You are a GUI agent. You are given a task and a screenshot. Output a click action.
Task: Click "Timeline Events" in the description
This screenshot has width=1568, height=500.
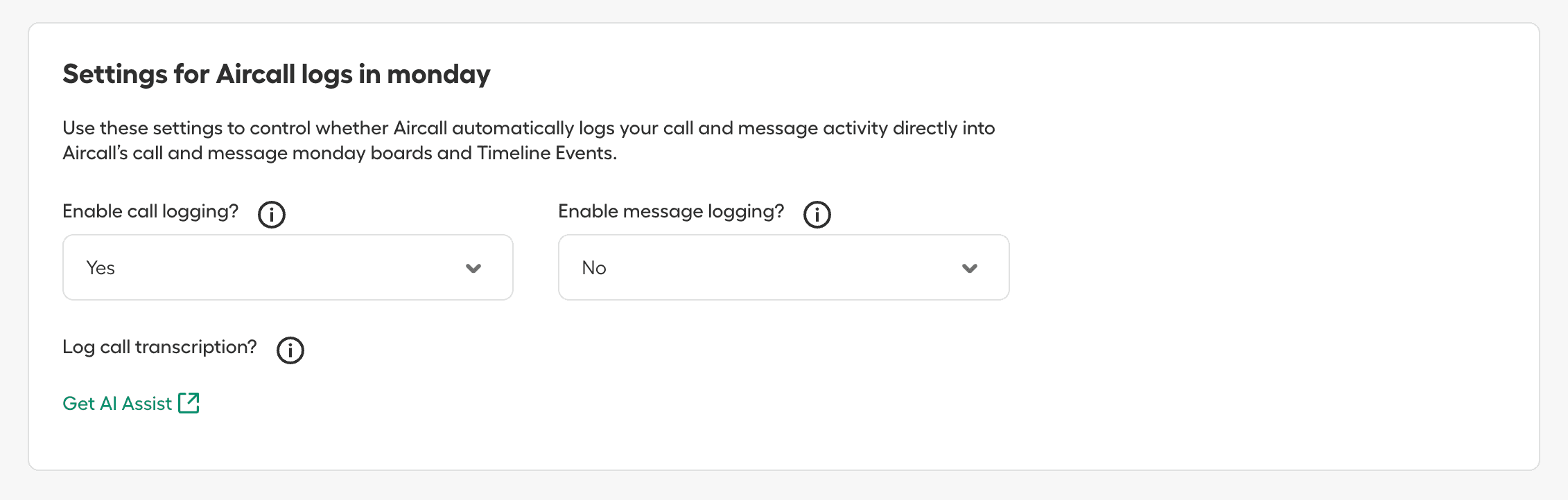546,153
